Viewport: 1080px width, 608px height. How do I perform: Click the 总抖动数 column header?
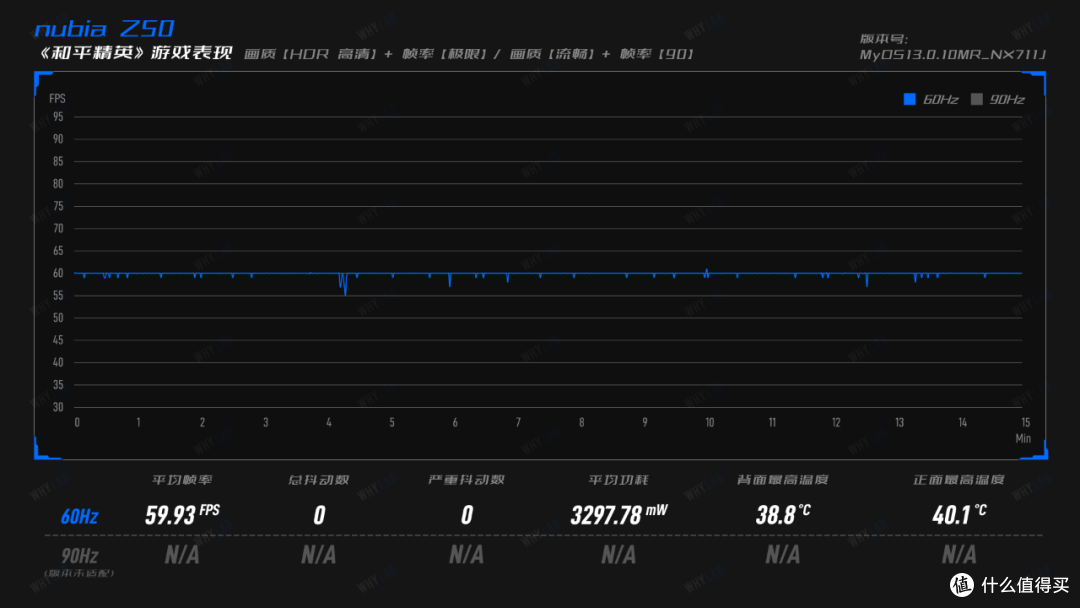[x=318, y=480]
